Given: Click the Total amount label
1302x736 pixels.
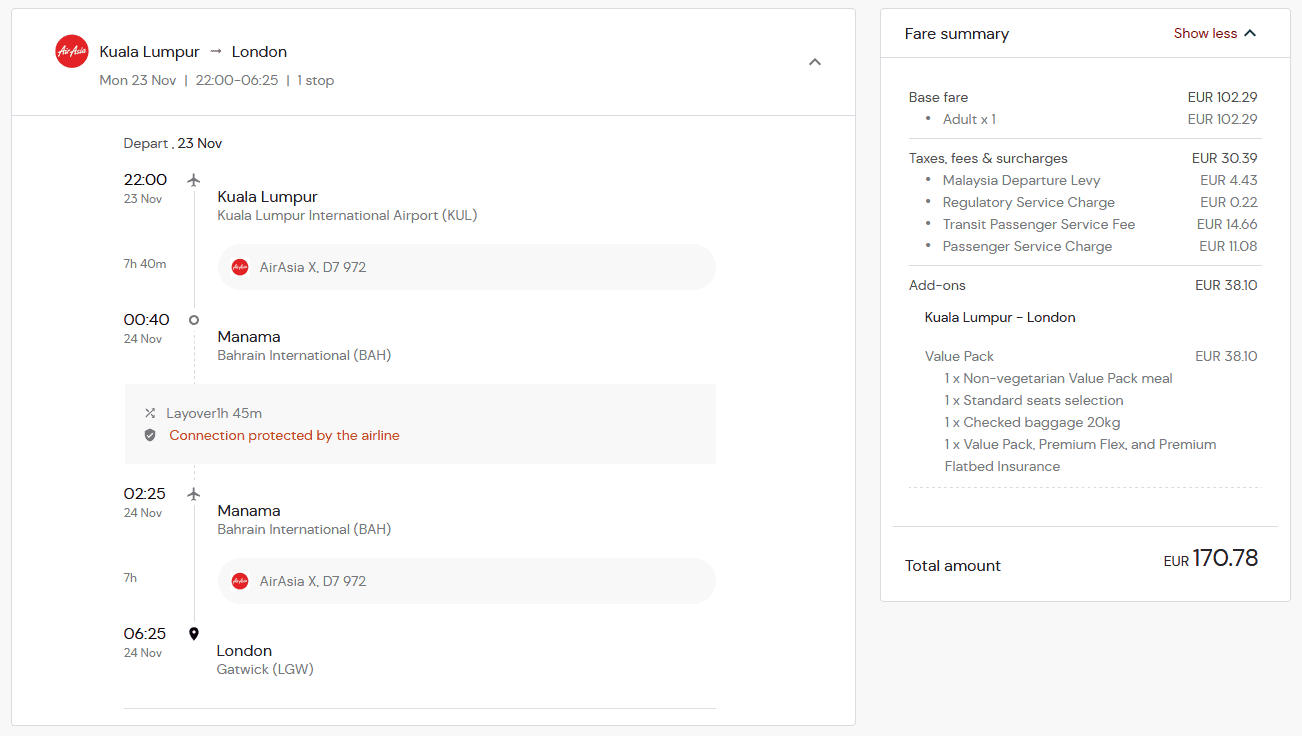Looking at the screenshot, I should click(953, 565).
